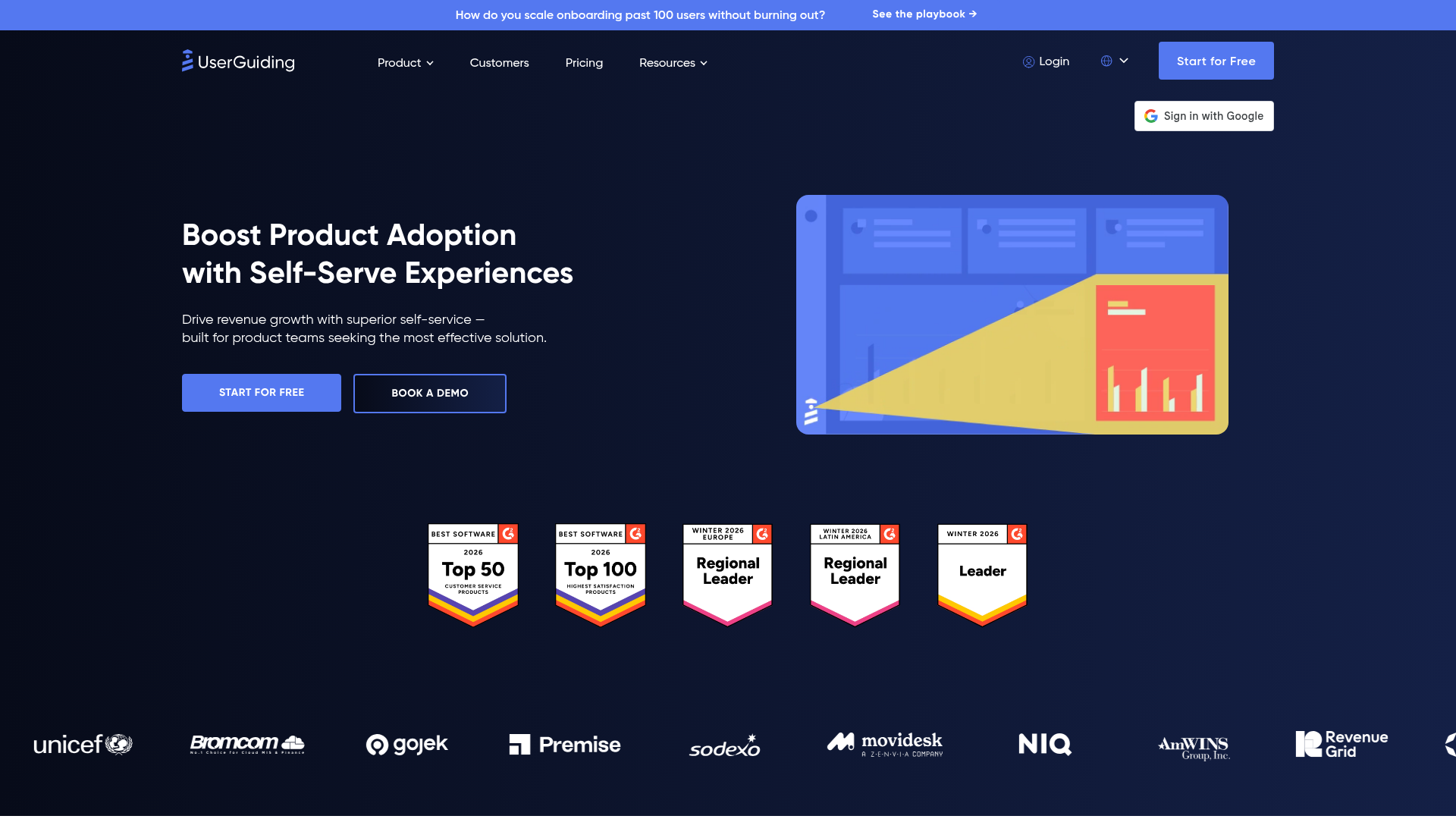Select the sodexo logo
The image size is (1456, 819).
[724, 746]
